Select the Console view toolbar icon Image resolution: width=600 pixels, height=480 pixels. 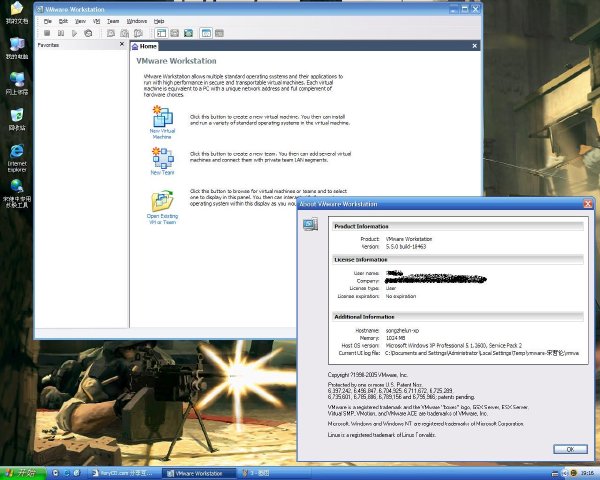click(x=219, y=33)
